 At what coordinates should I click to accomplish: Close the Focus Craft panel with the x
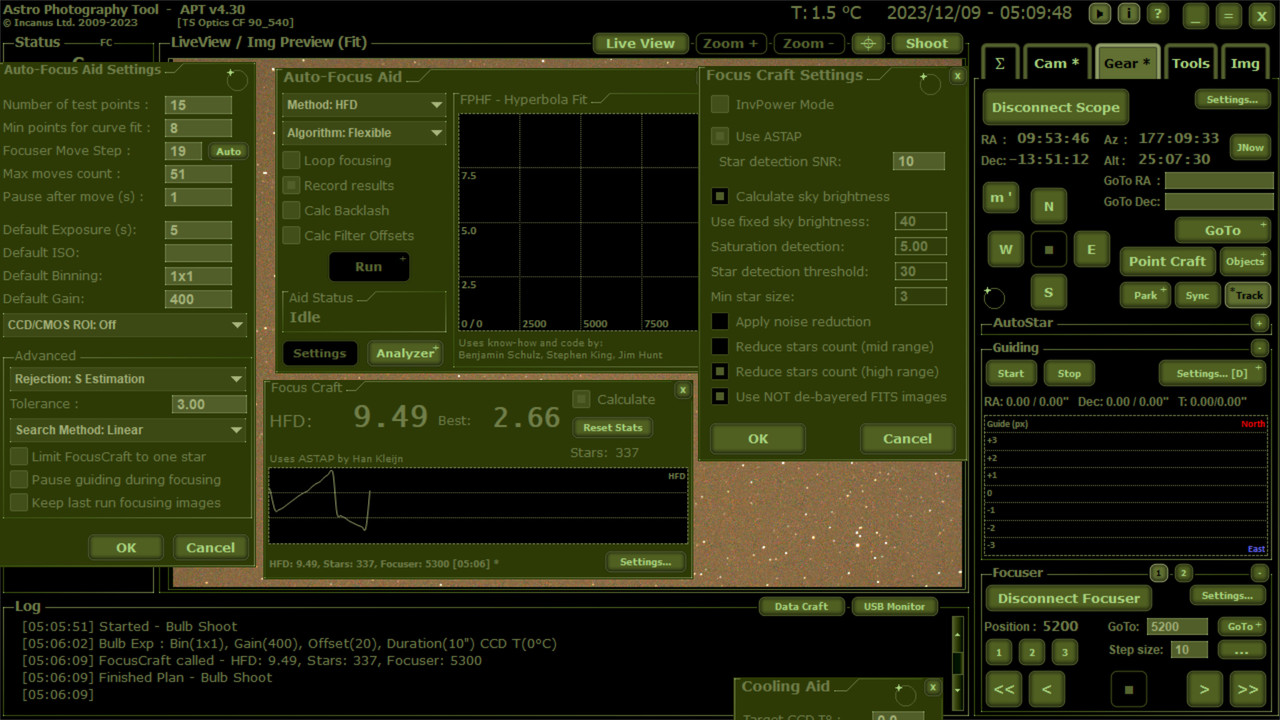(683, 390)
